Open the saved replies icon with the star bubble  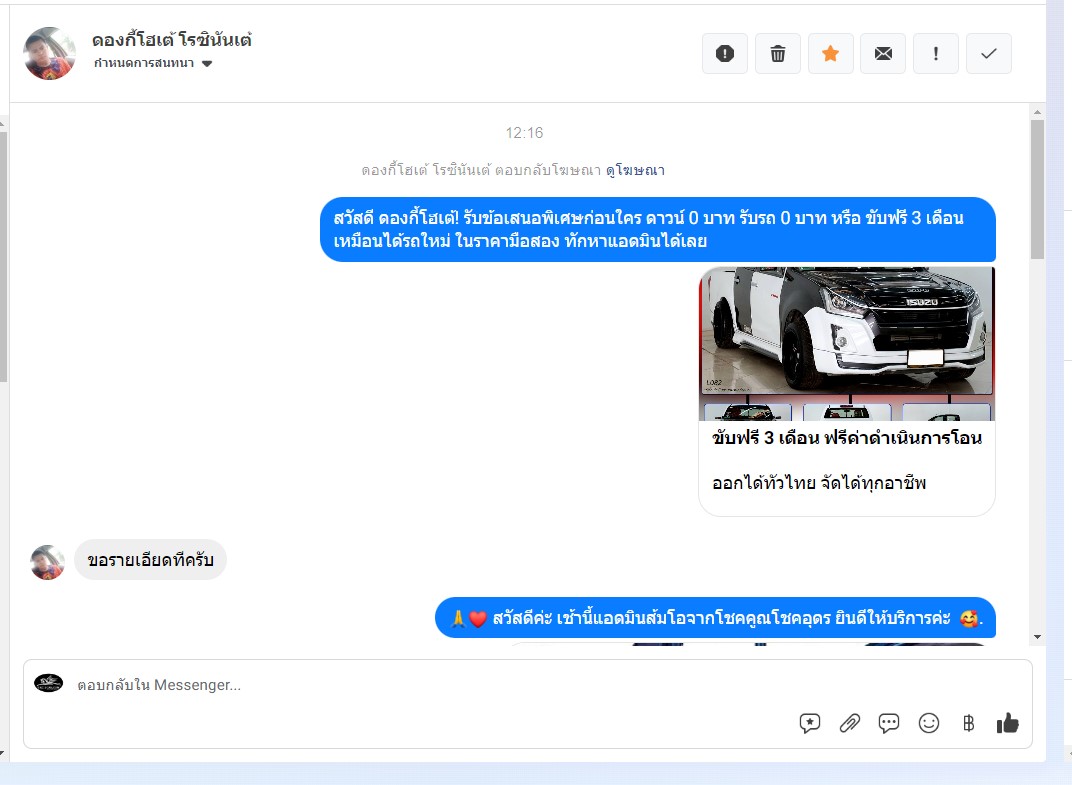pos(809,723)
